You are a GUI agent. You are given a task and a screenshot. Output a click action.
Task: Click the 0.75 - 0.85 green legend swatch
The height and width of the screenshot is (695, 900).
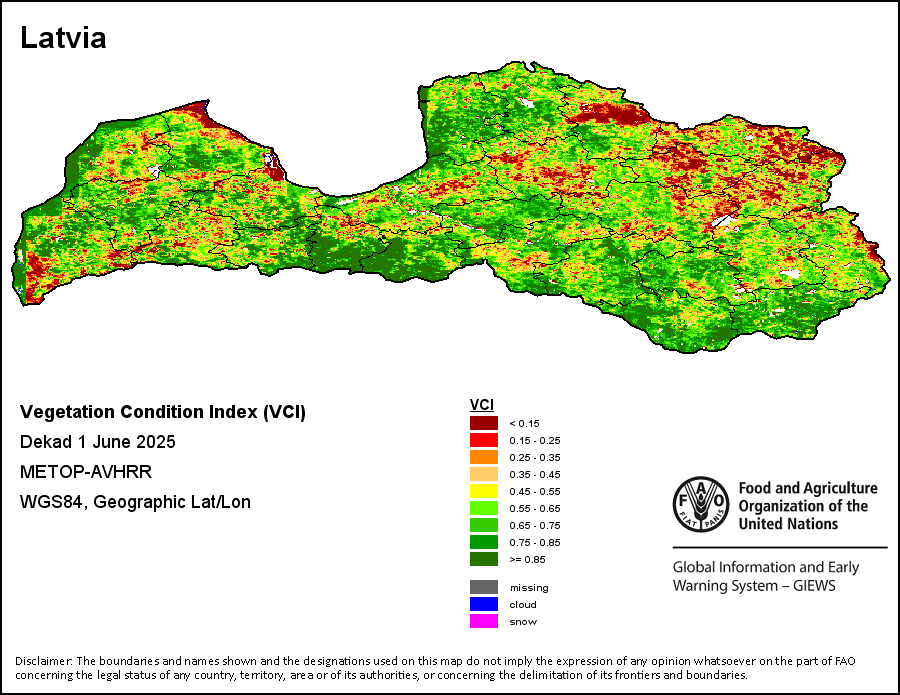click(x=484, y=542)
